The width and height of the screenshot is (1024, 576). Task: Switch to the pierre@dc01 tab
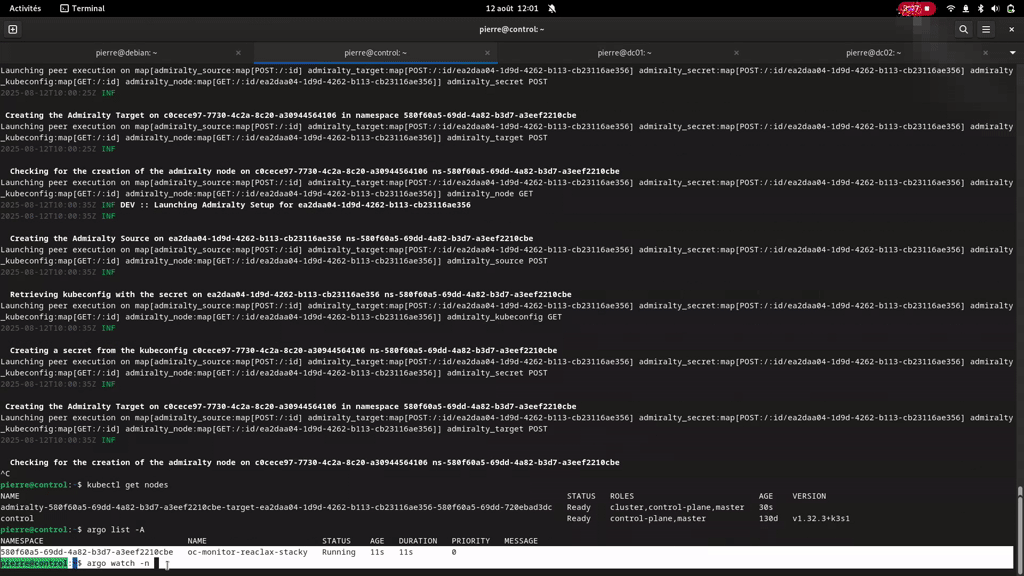pyautogui.click(x=624, y=52)
